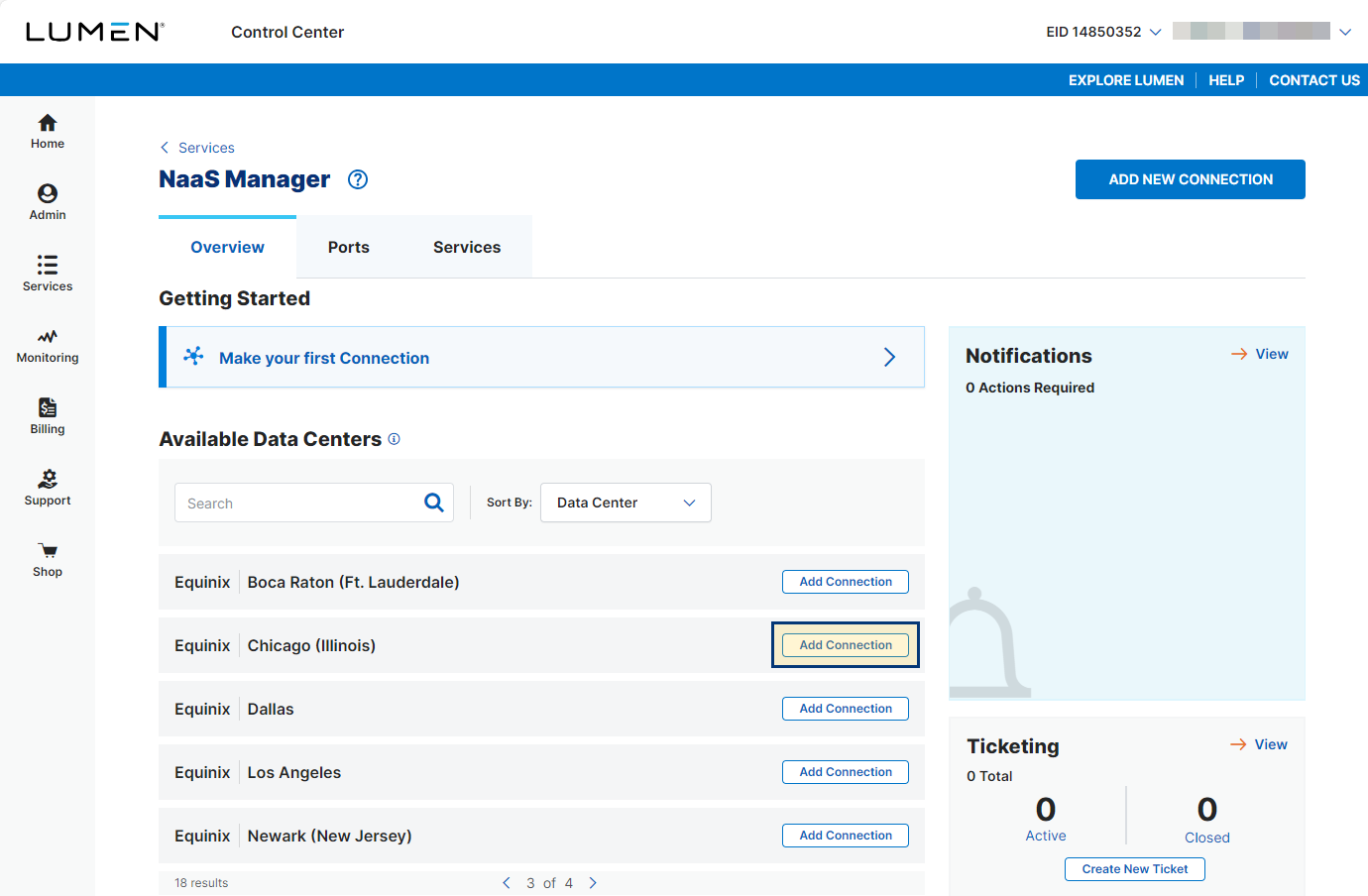This screenshot has width=1368, height=896.
Task: Click the Equinix Dallas row text
Action: coord(234,709)
